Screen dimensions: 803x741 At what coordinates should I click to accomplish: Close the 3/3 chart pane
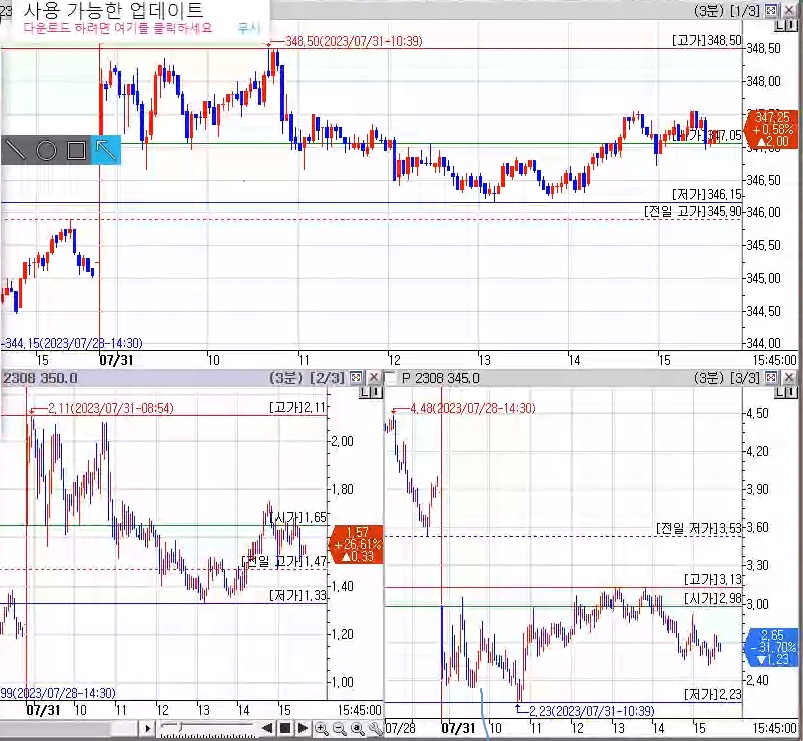789,378
